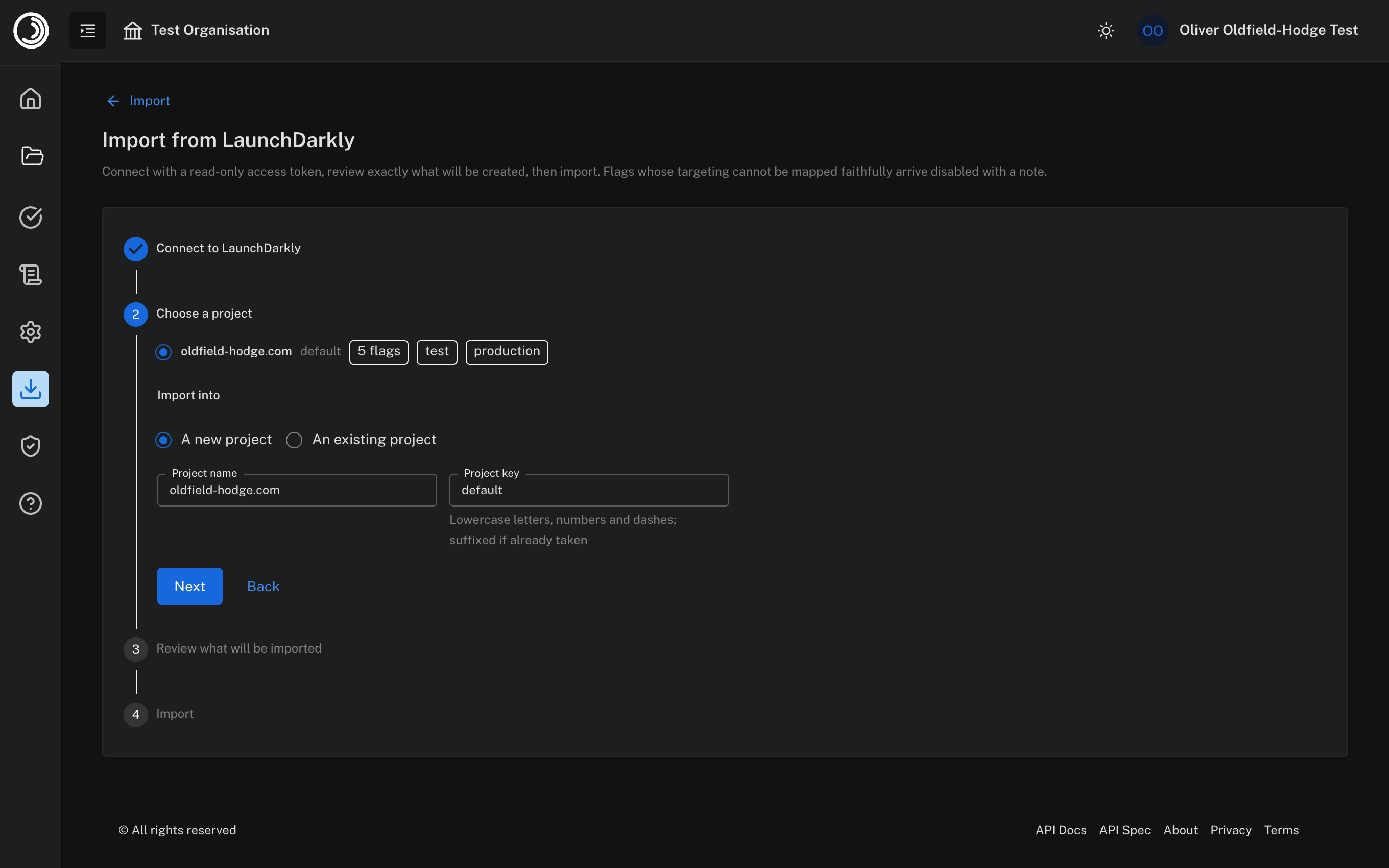Viewport: 1389px width, 868px height.
Task: Select the oldfield-hodge.com project radio button
Action: point(163,352)
